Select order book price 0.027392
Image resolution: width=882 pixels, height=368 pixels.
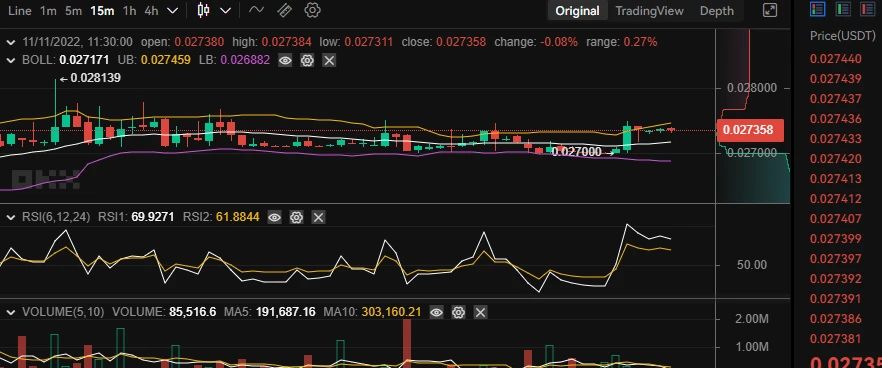click(835, 279)
